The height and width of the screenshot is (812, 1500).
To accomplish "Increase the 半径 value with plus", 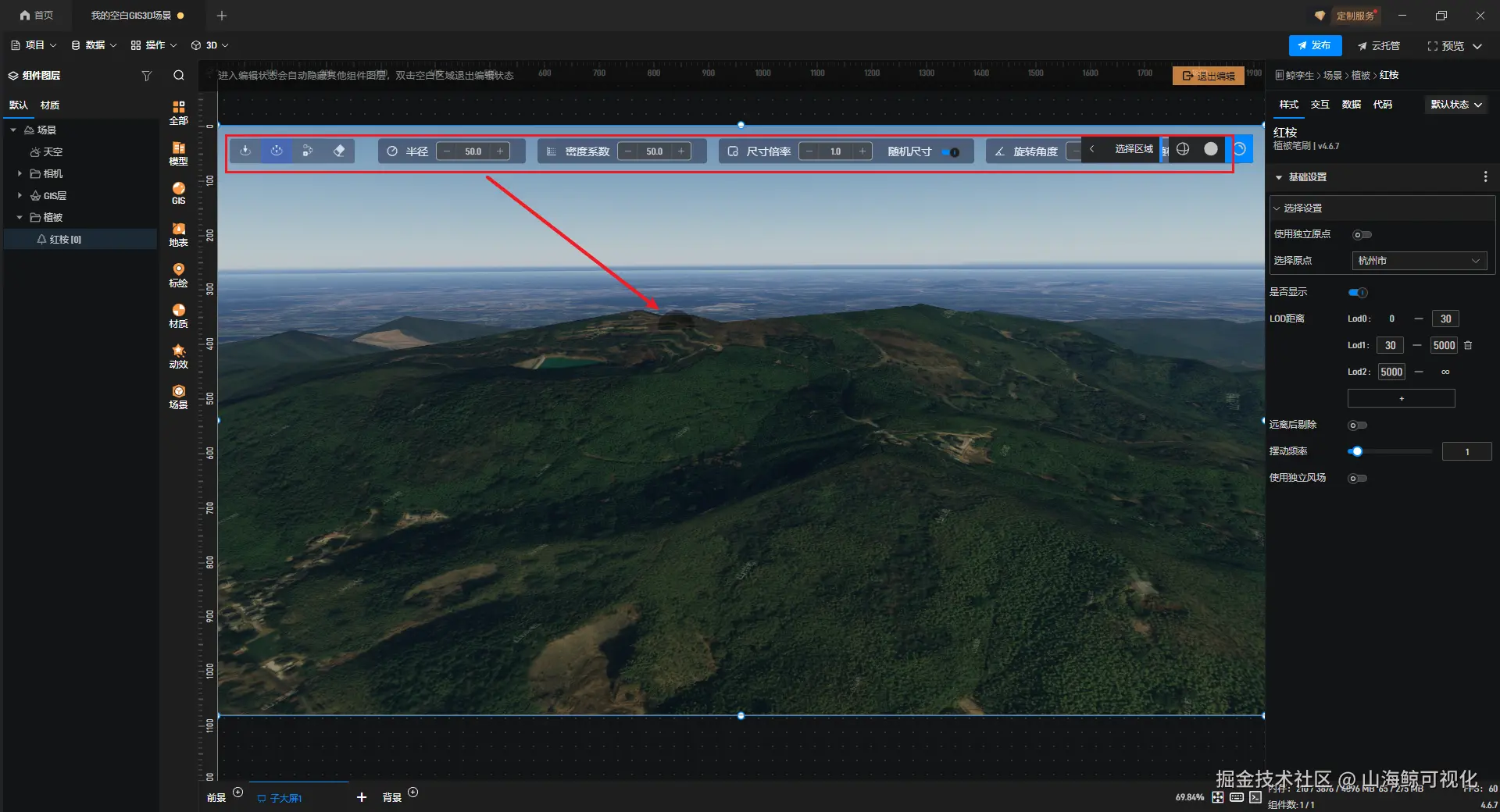I will tap(500, 151).
